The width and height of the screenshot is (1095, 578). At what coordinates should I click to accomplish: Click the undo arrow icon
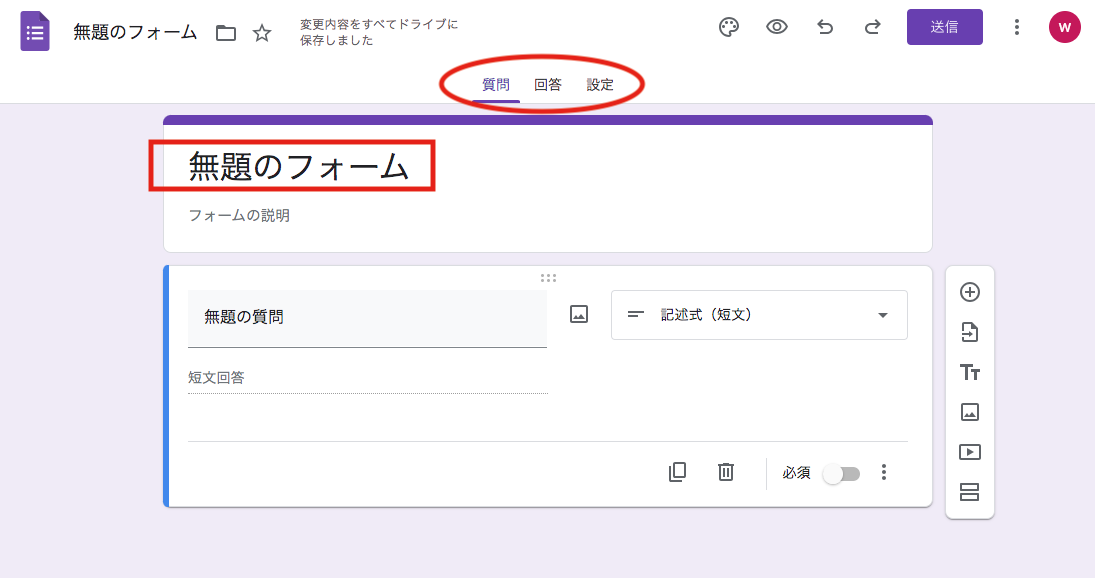(825, 27)
